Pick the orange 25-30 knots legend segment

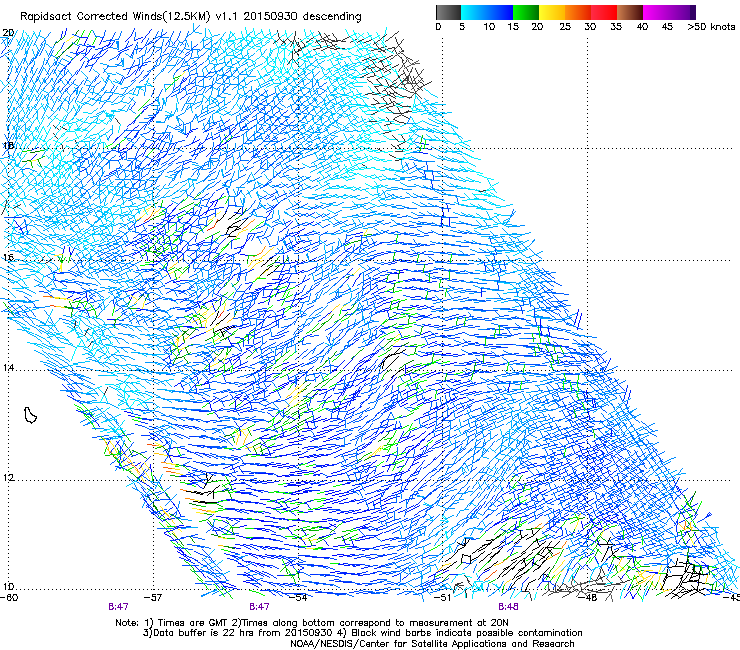coord(578,12)
